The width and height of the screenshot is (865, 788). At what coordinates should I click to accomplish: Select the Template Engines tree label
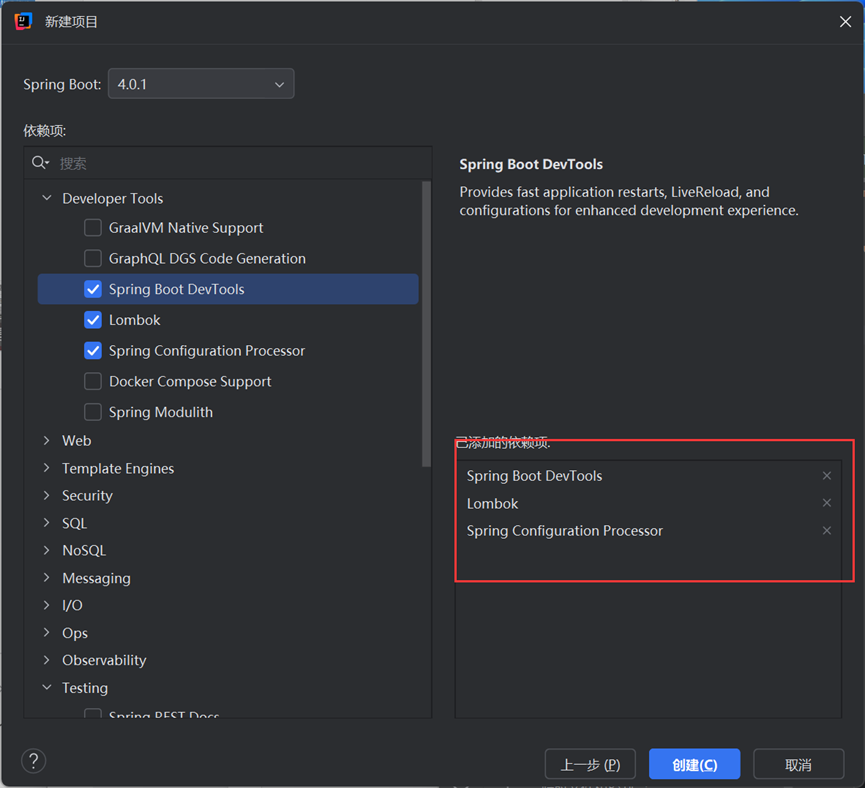tap(118, 468)
